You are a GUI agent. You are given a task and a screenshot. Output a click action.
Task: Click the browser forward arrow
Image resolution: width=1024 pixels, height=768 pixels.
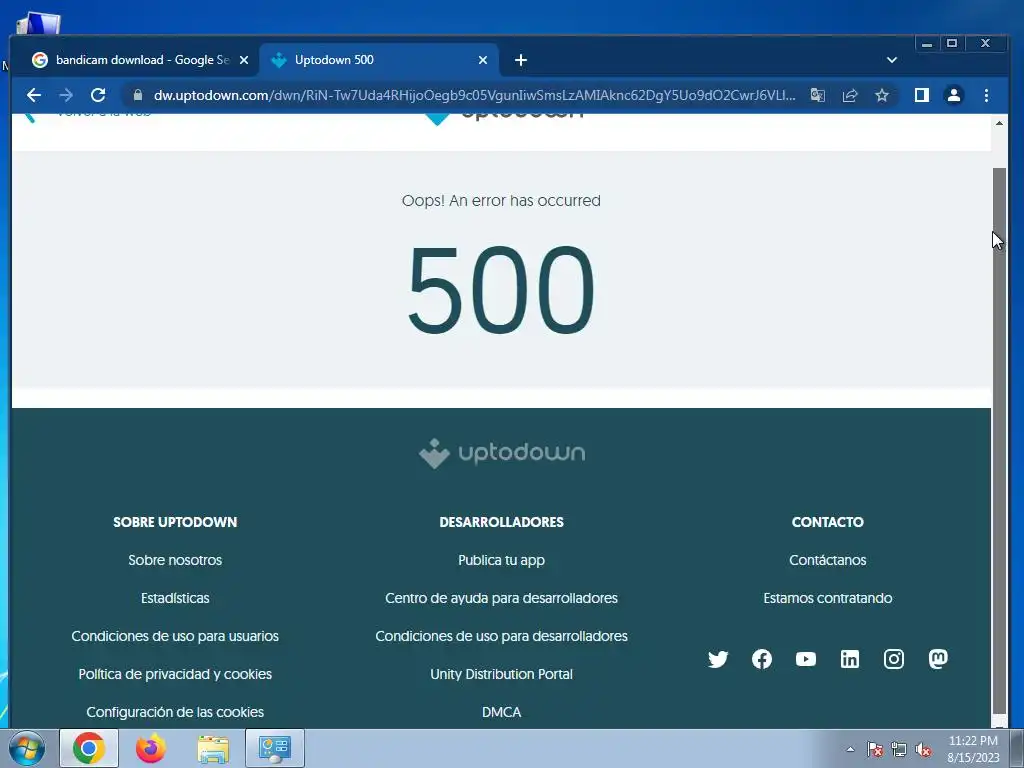pyautogui.click(x=66, y=95)
